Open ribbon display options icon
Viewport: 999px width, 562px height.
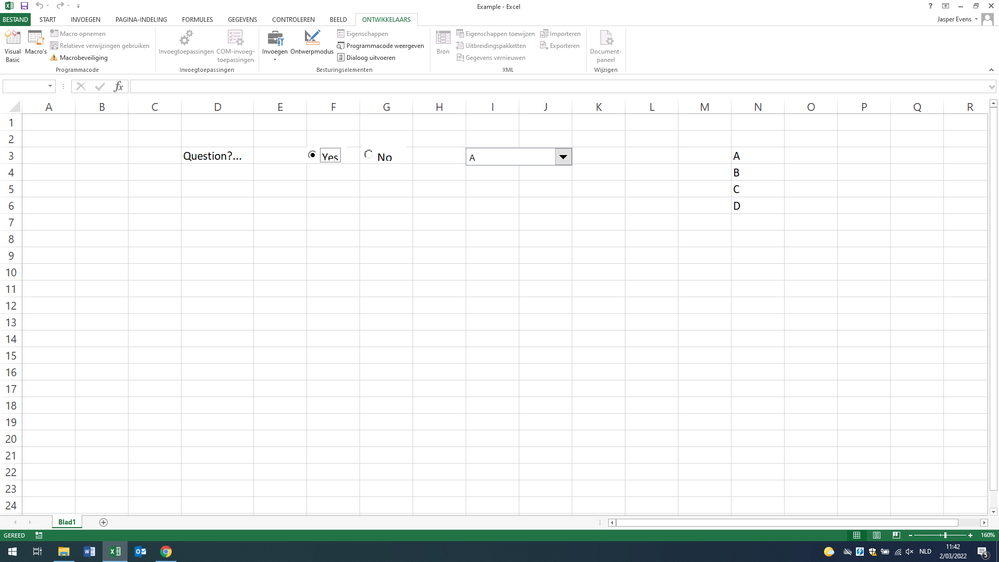coord(945,6)
